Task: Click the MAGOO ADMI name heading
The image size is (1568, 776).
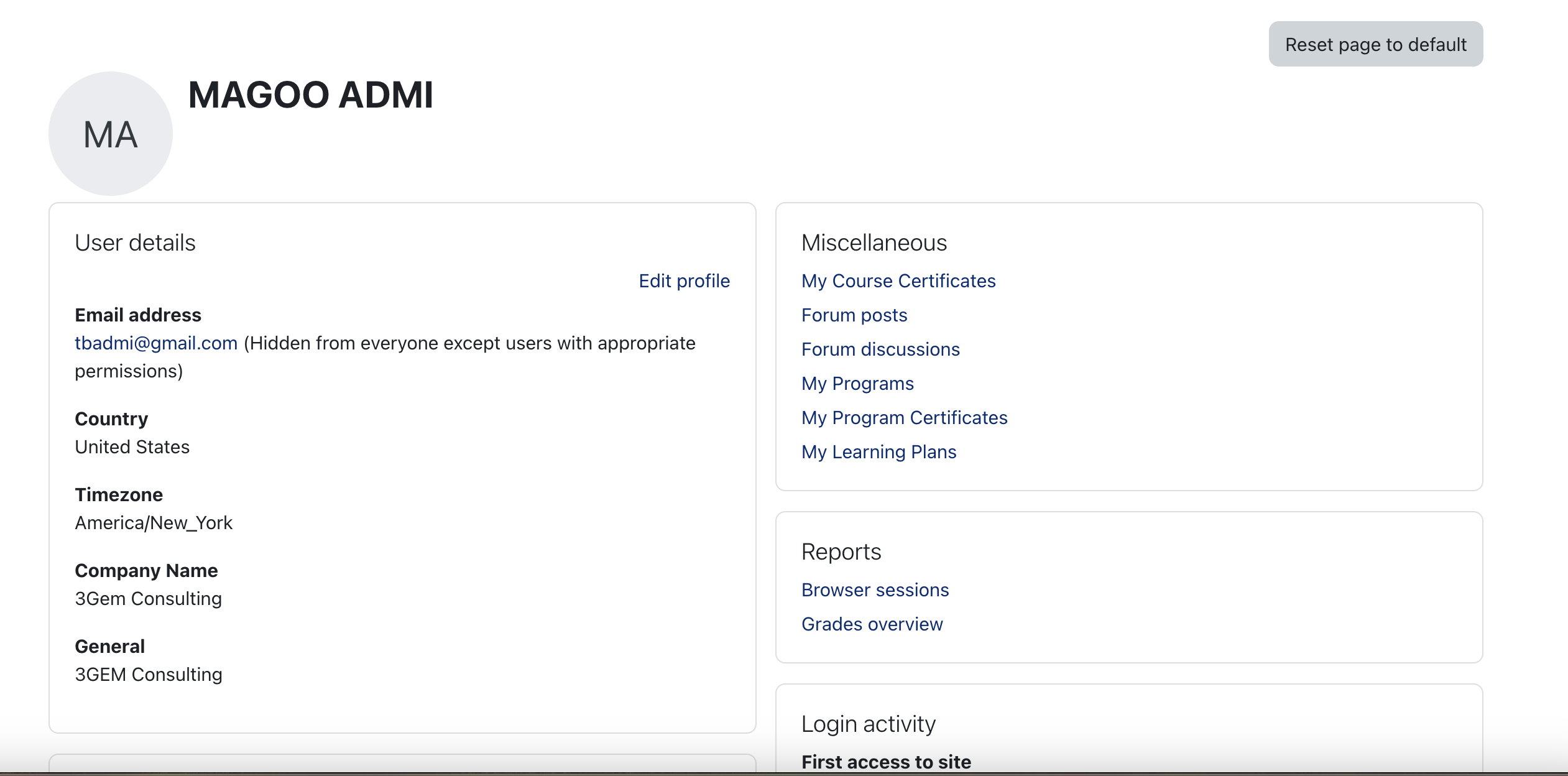Action: [x=310, y=95]
